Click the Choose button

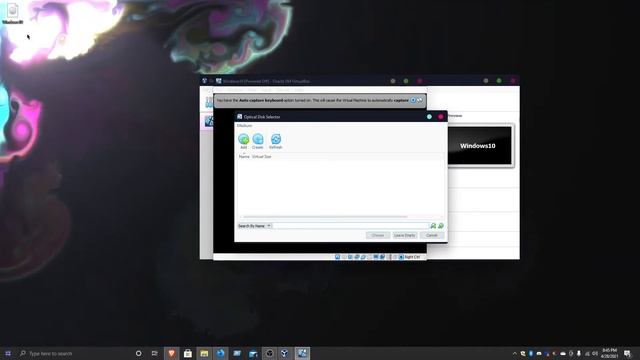point(378,236)
